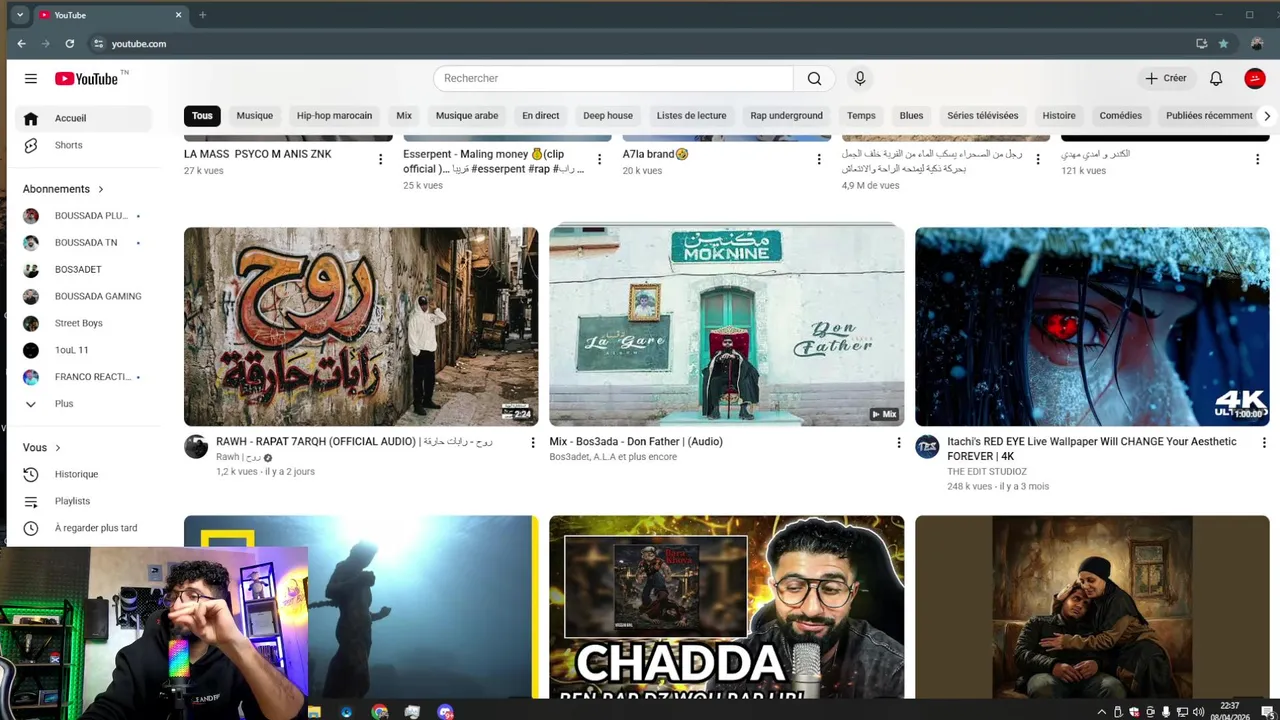The image size is (1280, 720).
Task: Bookmark this page with star icon
Action: pos(1223,44)
